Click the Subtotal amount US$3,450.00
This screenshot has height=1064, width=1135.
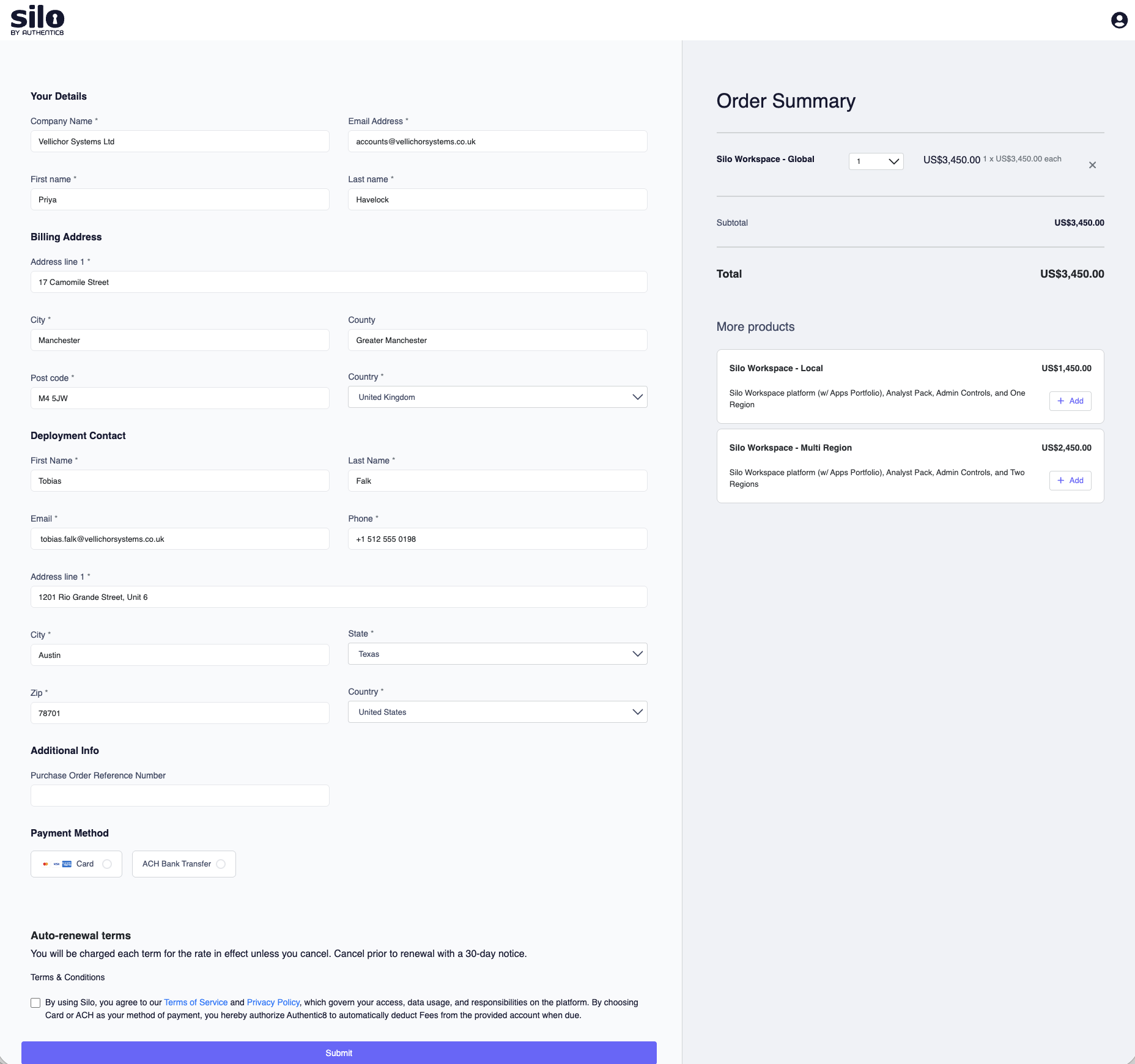(x=1079, y=223)
